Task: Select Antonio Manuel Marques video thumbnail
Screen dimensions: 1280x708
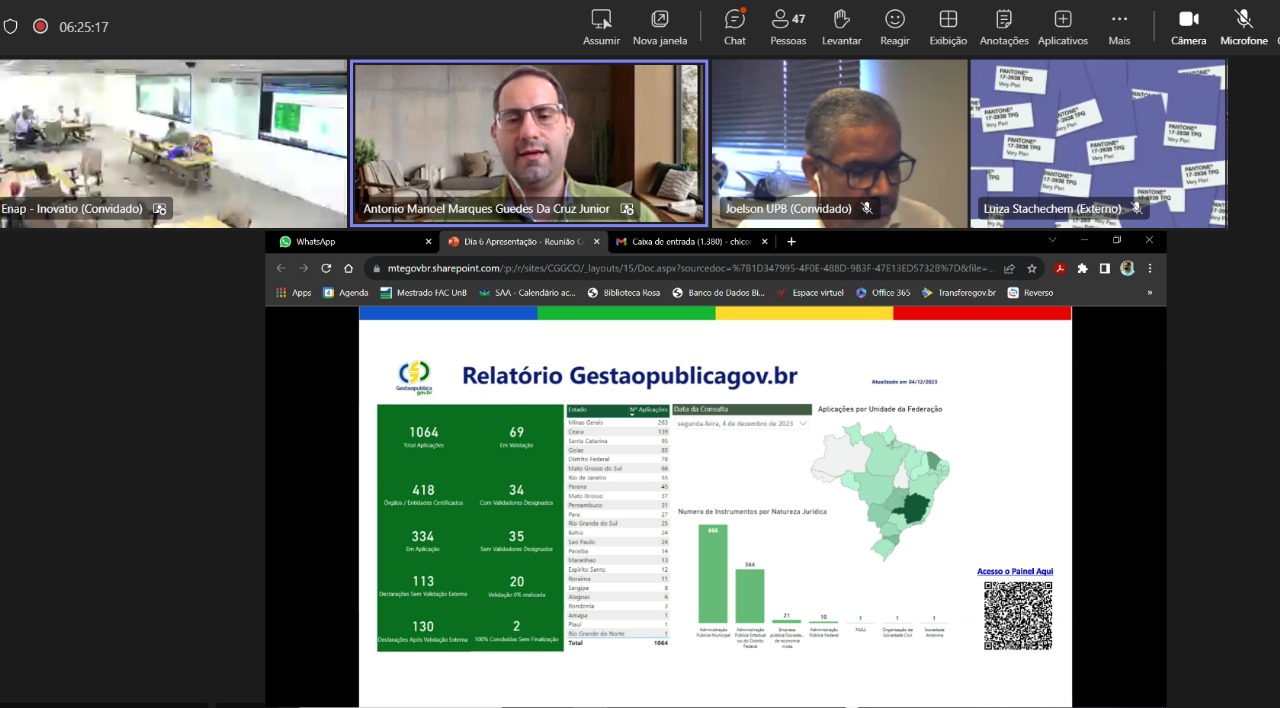Action: [528, 143]
